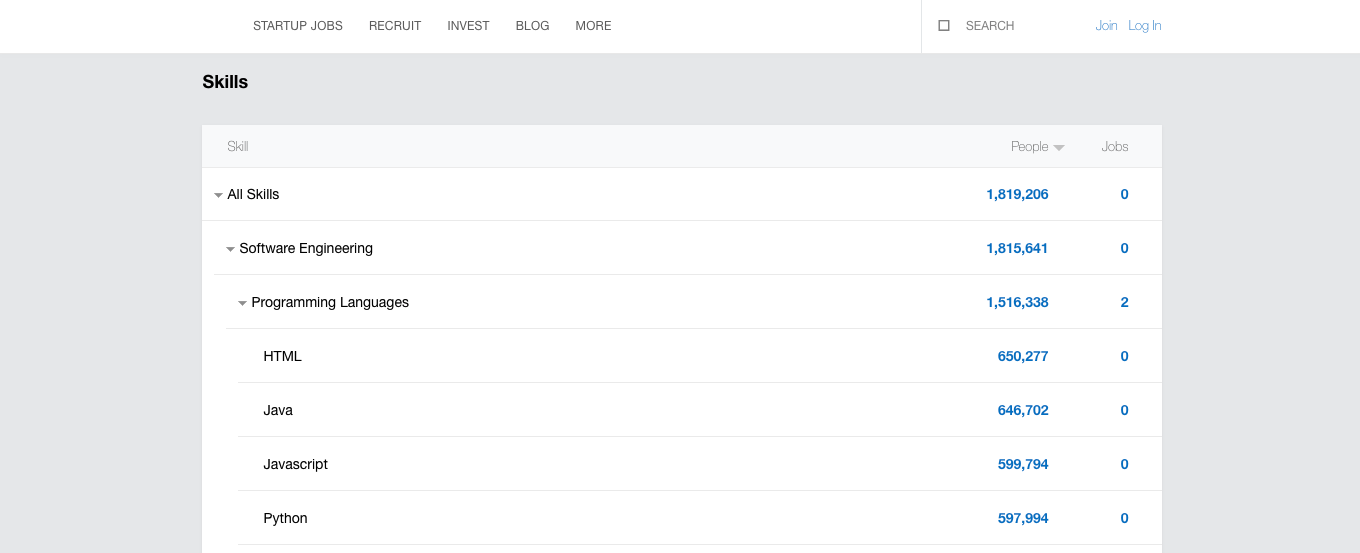The height and width of the screenshot is (553, 1360).
Task: Click Programming Languages jobs count 2
Action: pos(1124,302)
